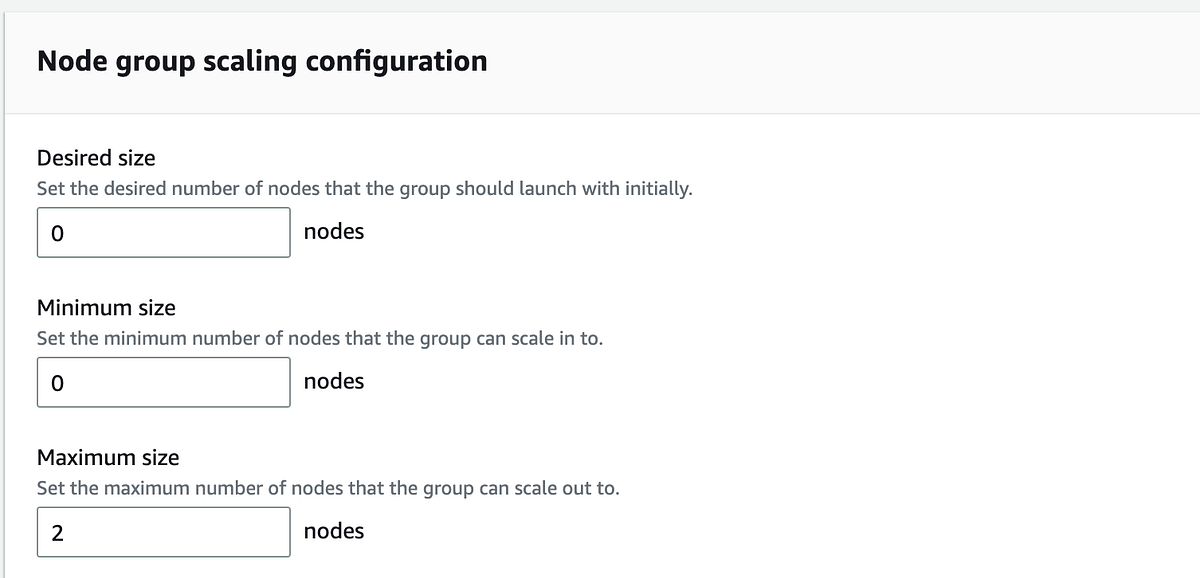Screen dimensions: 1200x578
Task: Select the value 2 in Maximum size box
Action: [x=54, y=531]
